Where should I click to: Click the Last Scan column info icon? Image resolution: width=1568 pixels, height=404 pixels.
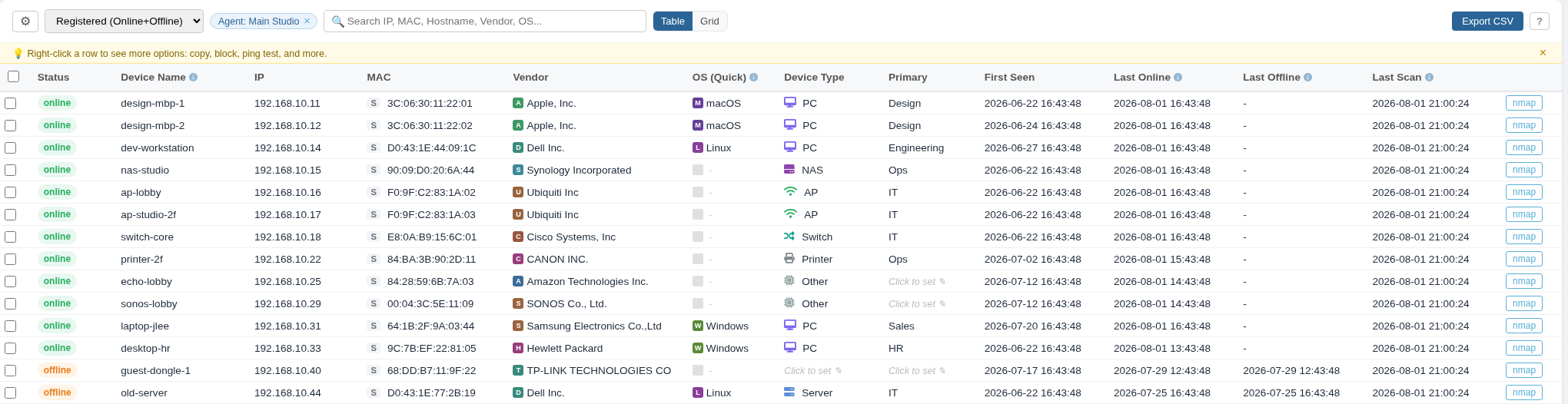tap(1429, 78)
